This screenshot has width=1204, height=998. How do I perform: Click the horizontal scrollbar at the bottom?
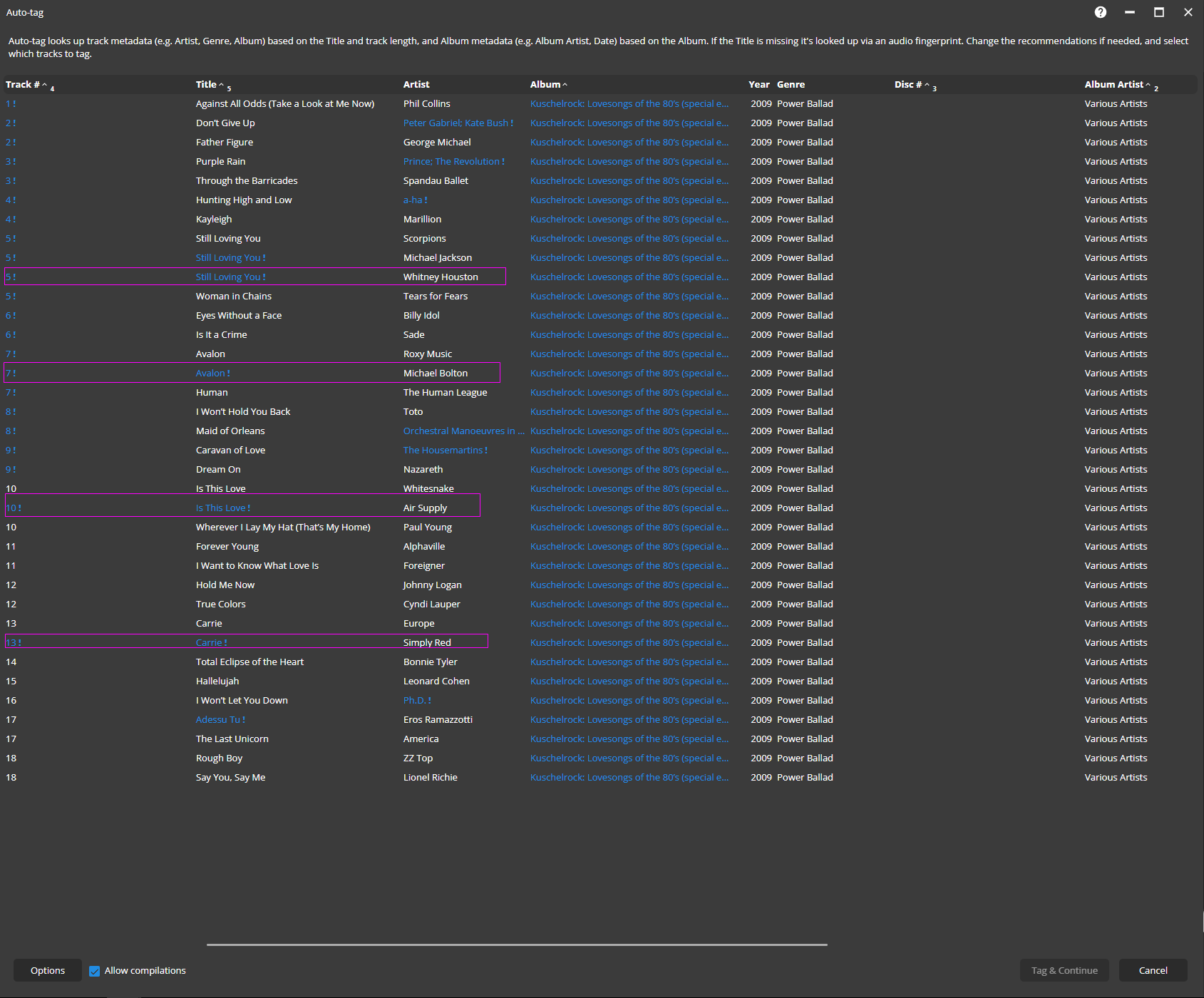pos(517,945)
